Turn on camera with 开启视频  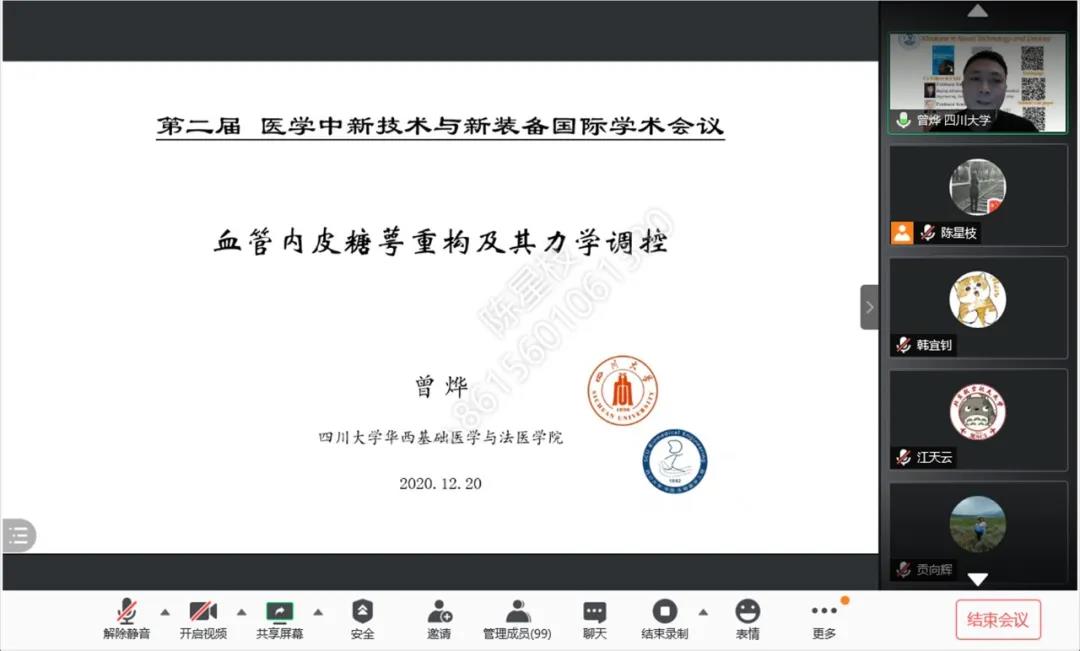(203, 619)
